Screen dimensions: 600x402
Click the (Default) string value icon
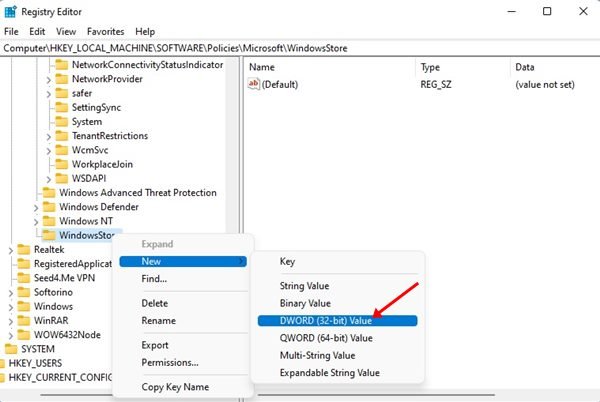[x=254, y=84]
